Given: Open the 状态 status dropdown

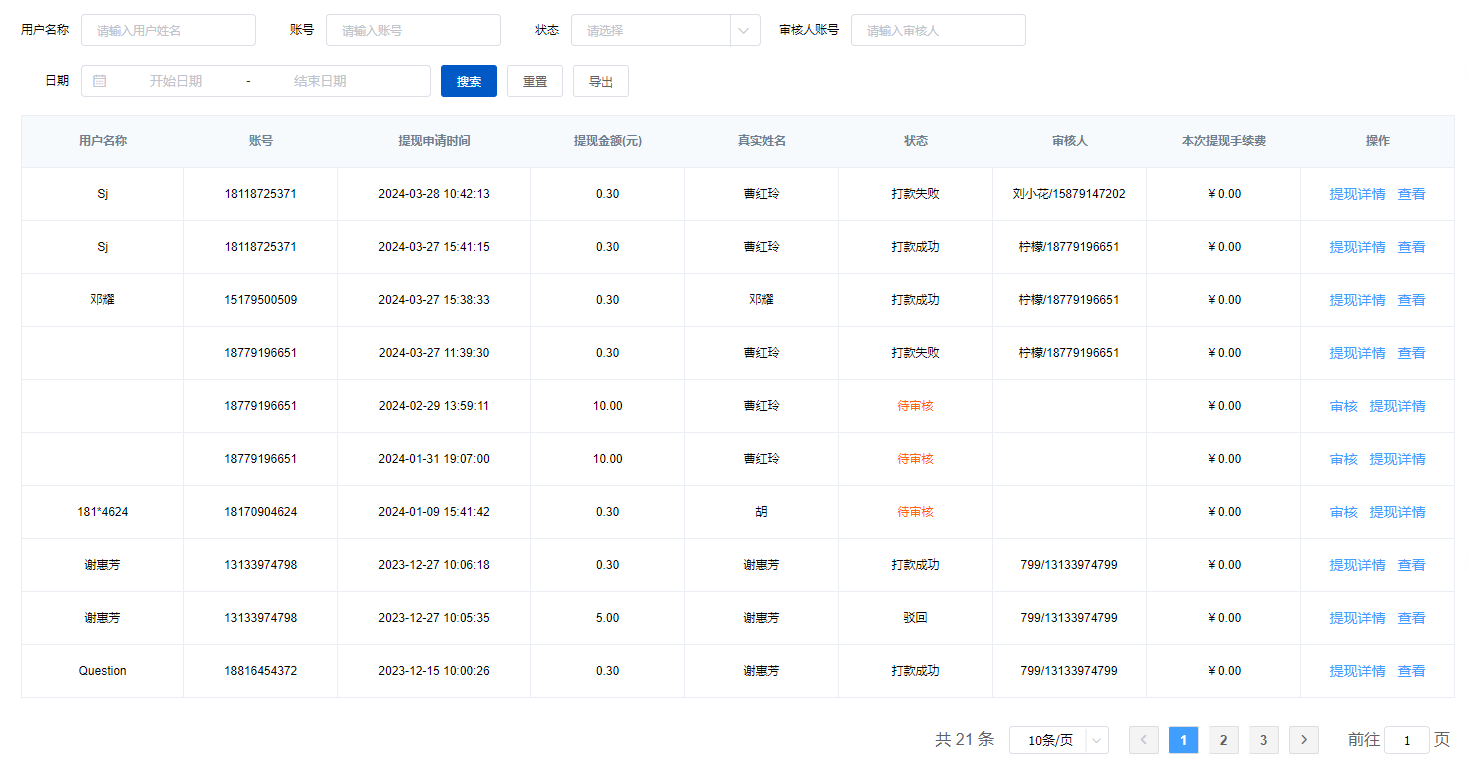Looking at the screenshot, I should (665, 30).
